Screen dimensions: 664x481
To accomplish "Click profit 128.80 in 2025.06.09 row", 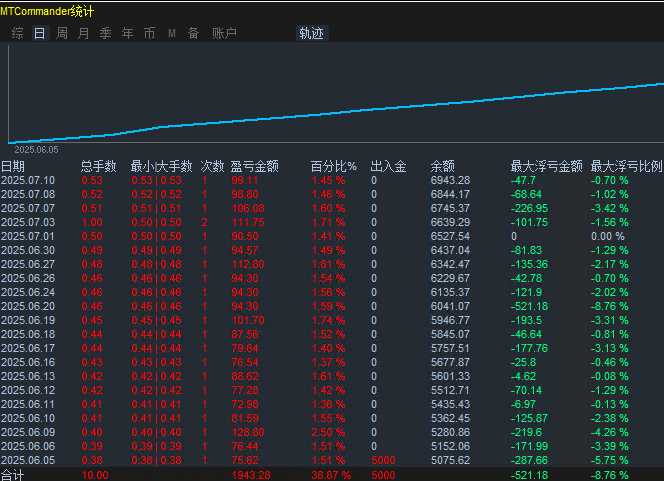I will tap(248, 432).
